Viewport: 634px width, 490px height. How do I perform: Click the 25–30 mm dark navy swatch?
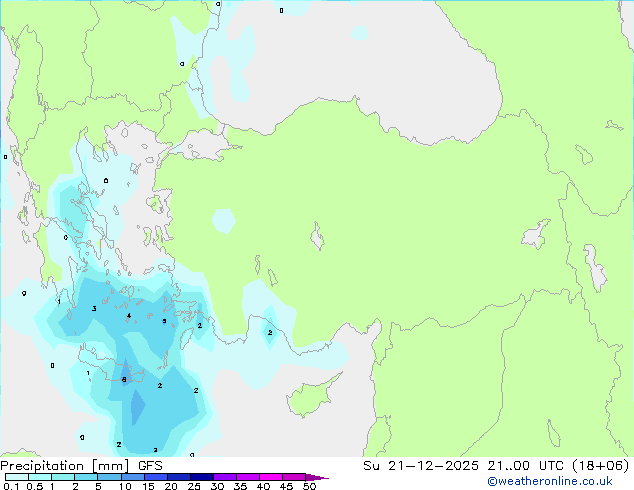202,477
